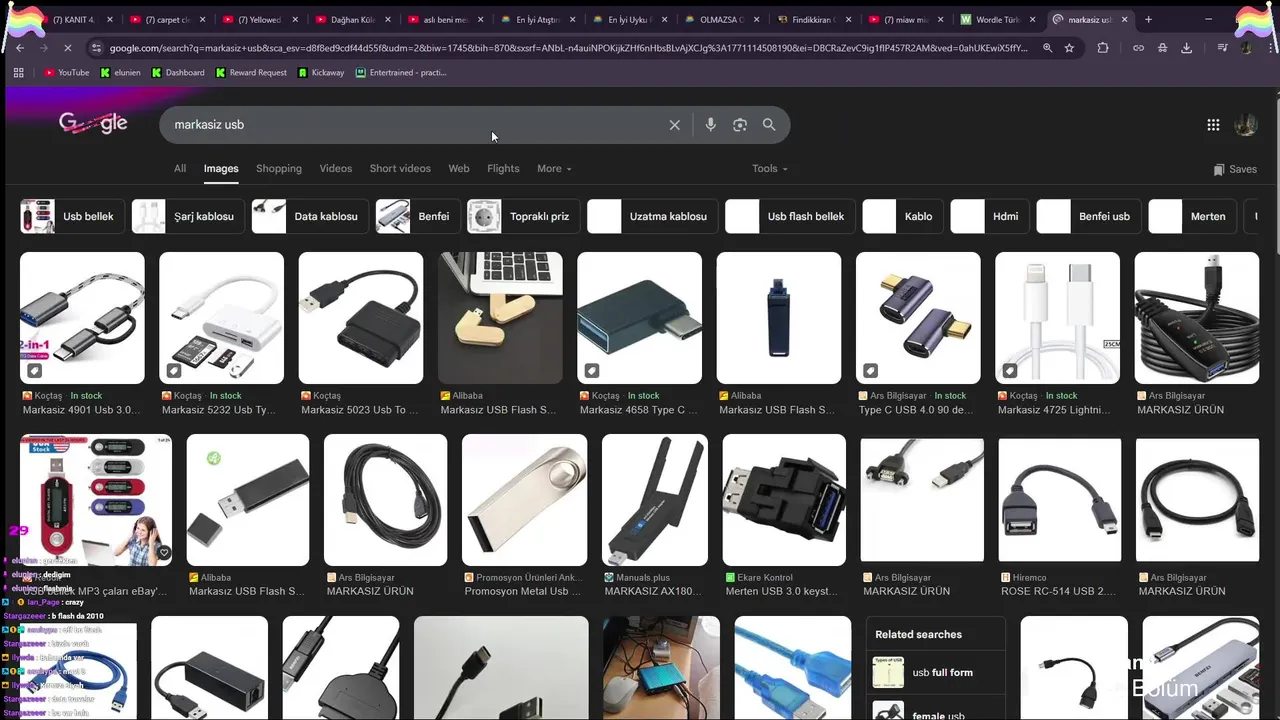
Task: Open the Entertrained bookmark
Action: click(401, 72)
